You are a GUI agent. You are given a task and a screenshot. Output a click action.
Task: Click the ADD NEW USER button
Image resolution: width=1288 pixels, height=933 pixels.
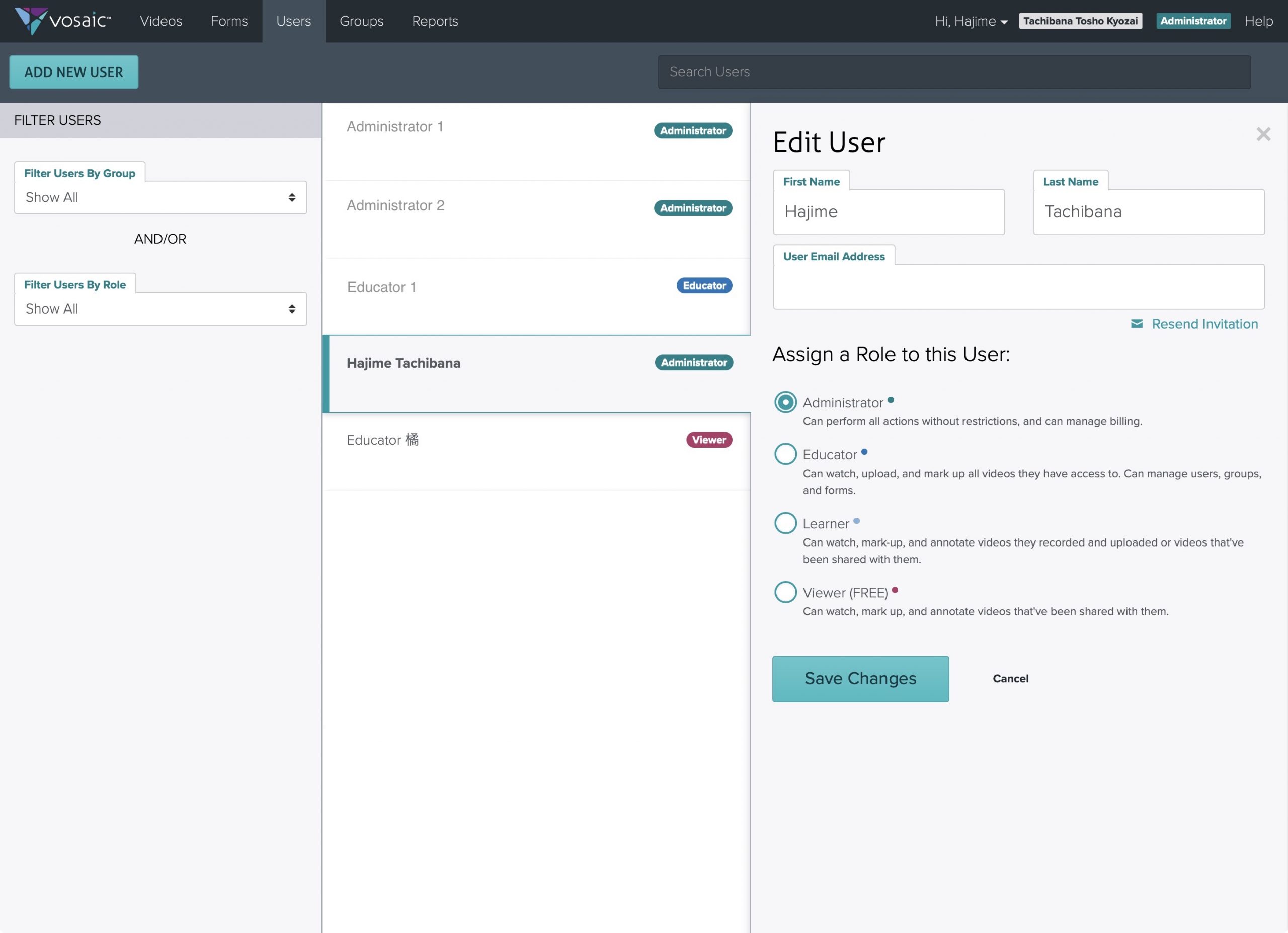click(74, 72)
